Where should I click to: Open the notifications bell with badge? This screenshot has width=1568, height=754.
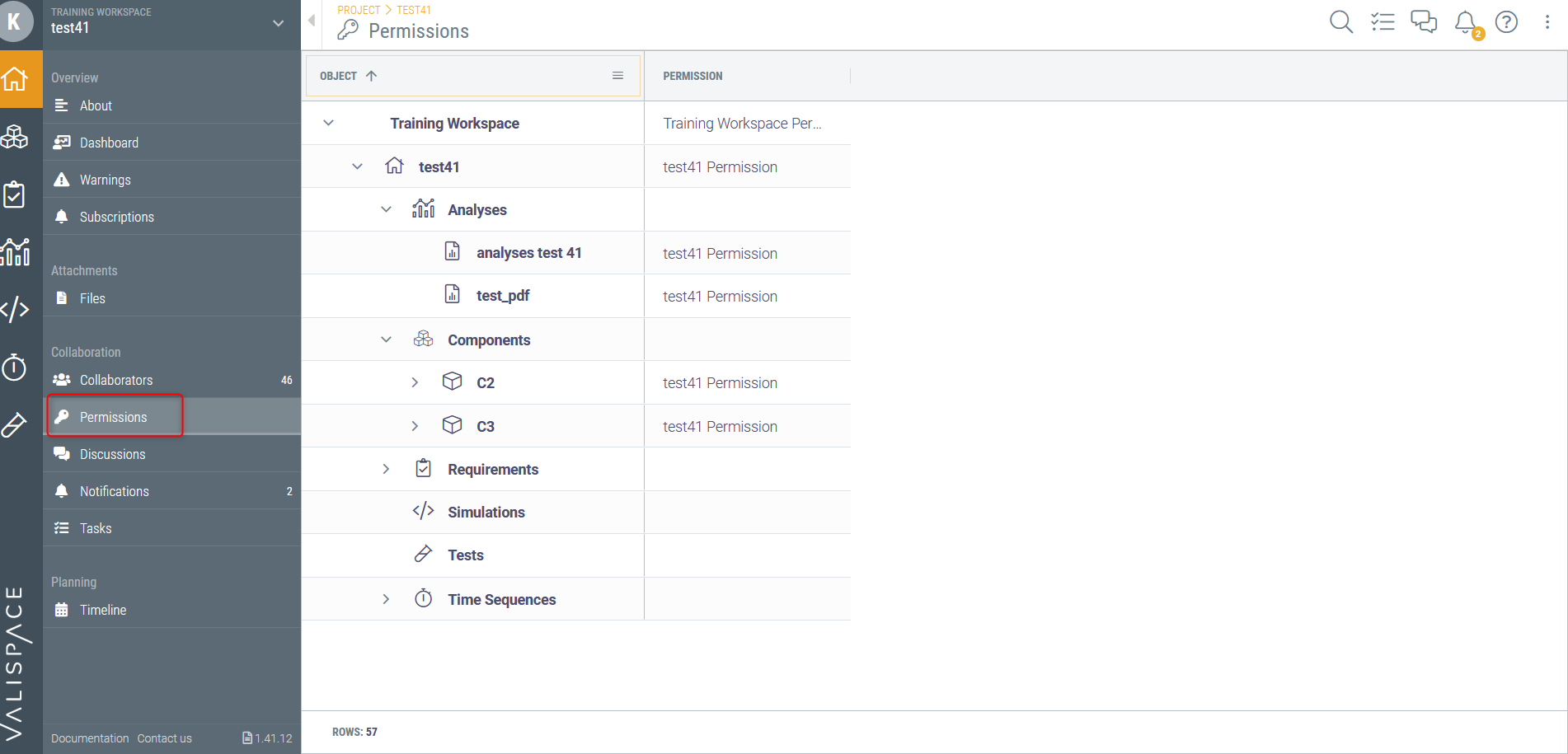pyautogui.click(x=1467, y=23)
